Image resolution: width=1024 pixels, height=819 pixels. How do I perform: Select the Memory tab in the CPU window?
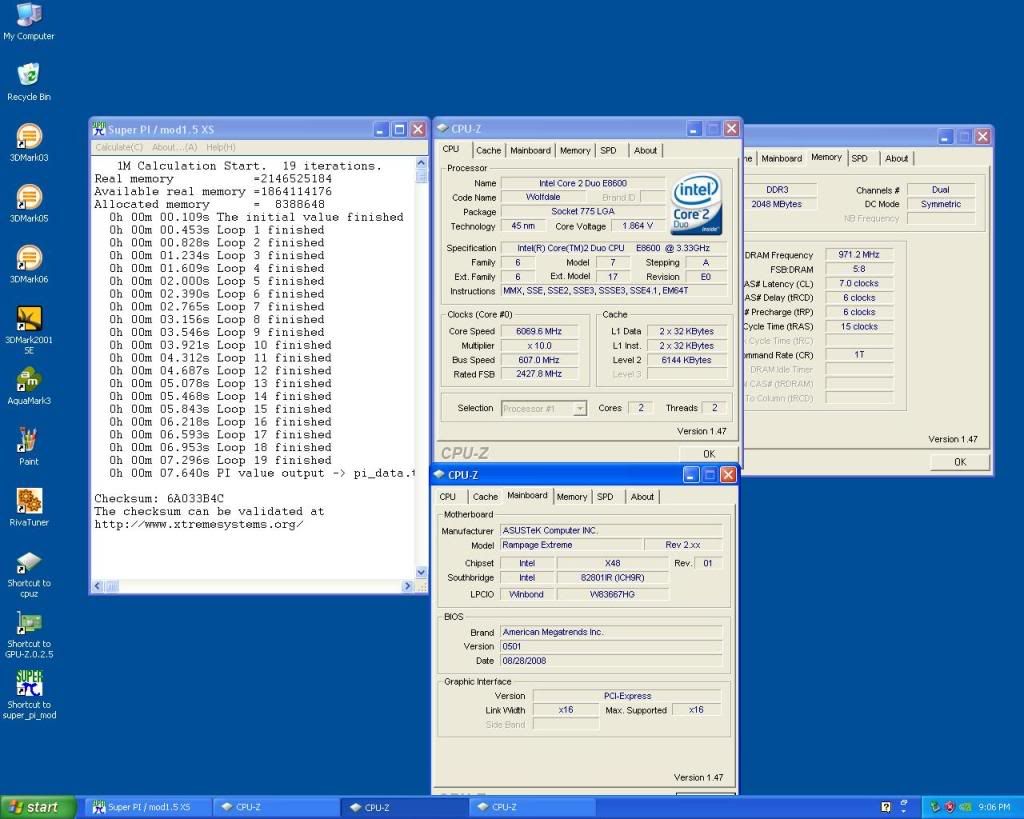[575, 150]
